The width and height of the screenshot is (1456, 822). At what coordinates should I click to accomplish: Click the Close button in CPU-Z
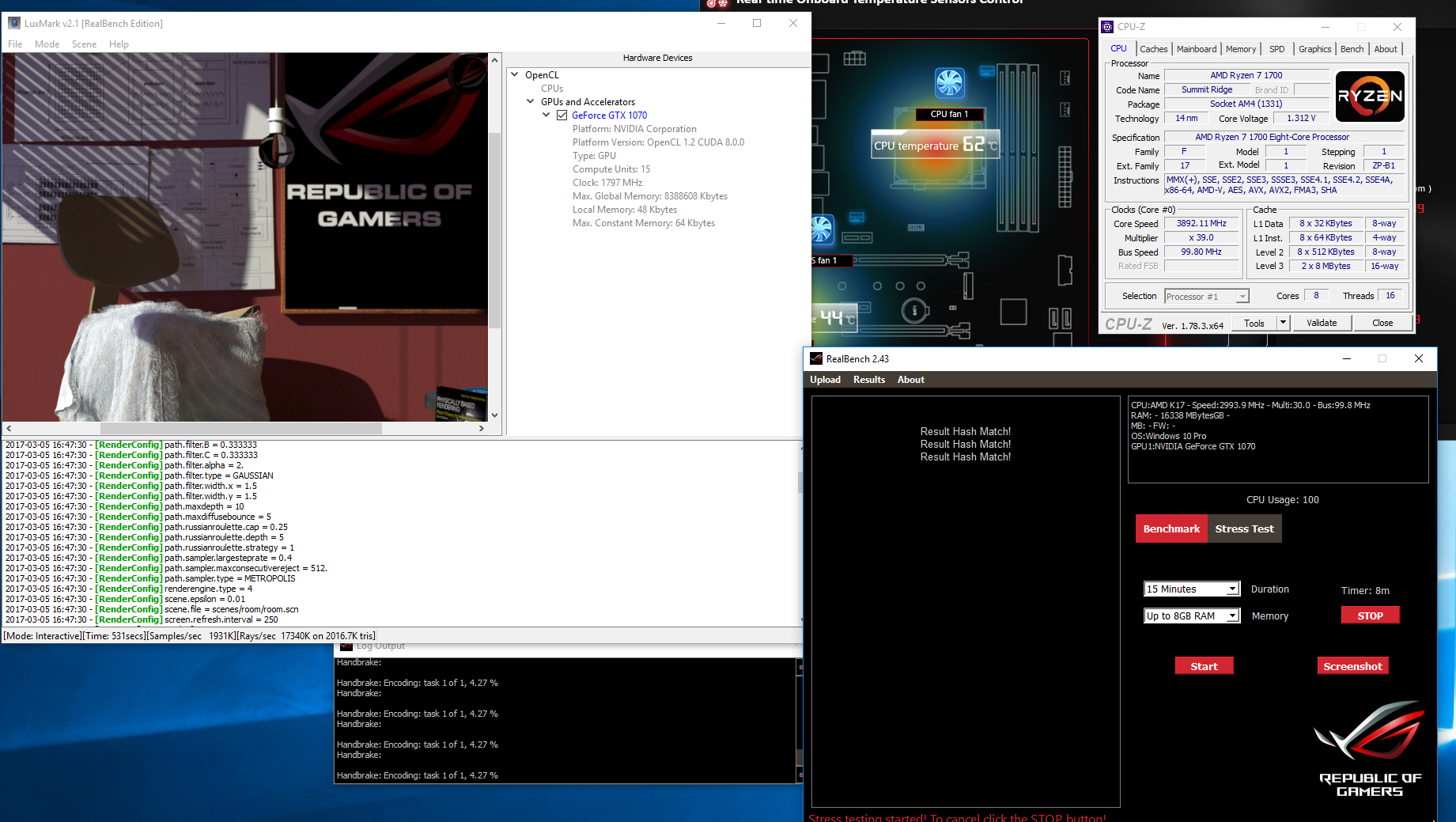tap(1382, 323)
